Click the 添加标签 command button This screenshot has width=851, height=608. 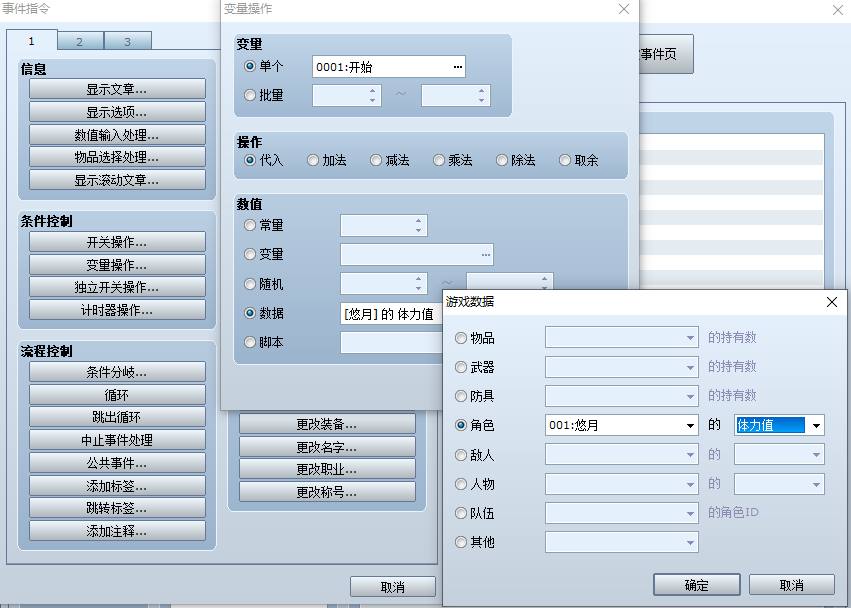pyautogui.click(x=117, y=485)
